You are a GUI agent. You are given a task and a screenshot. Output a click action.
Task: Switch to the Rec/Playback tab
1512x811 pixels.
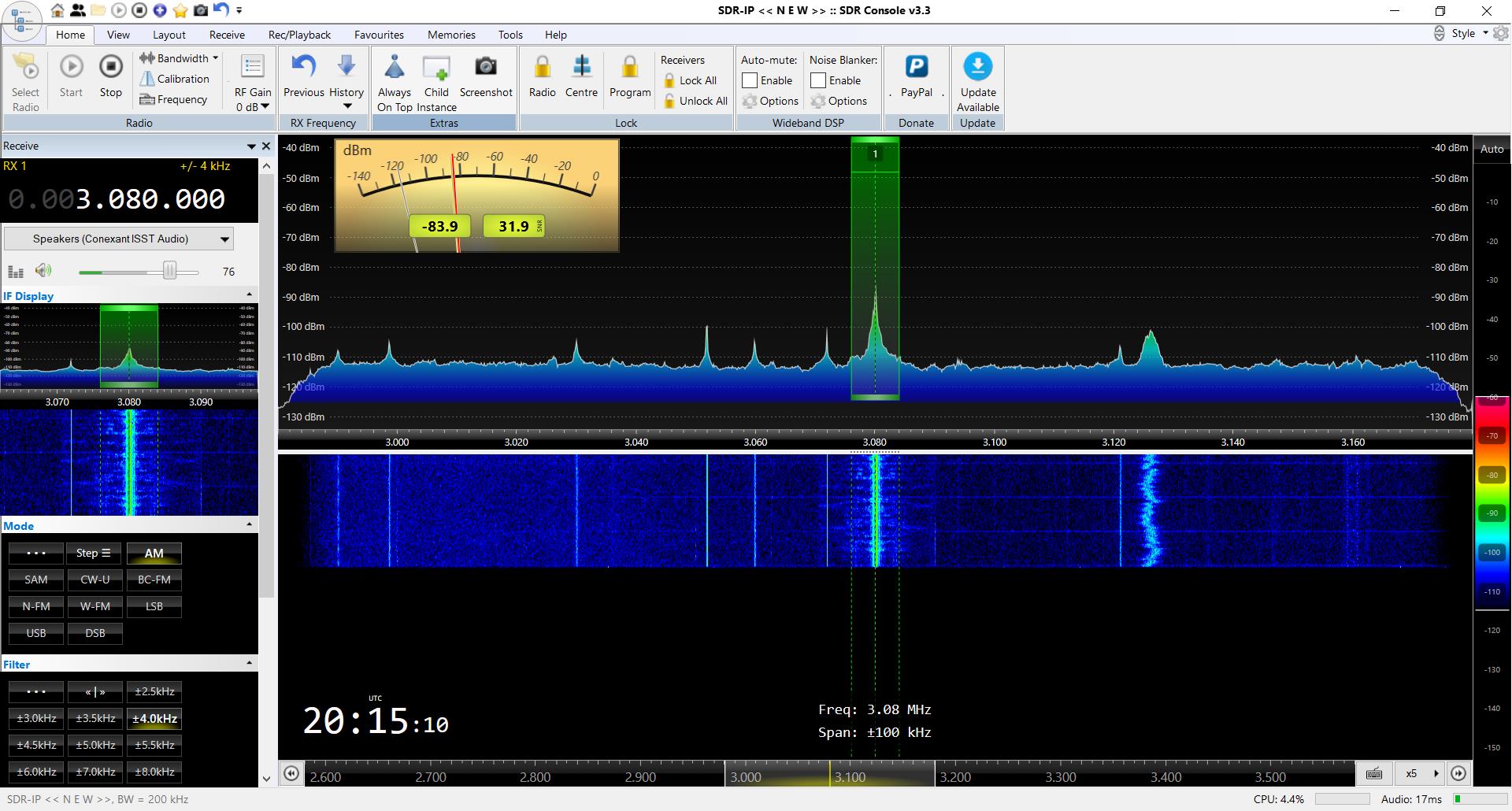299,35
